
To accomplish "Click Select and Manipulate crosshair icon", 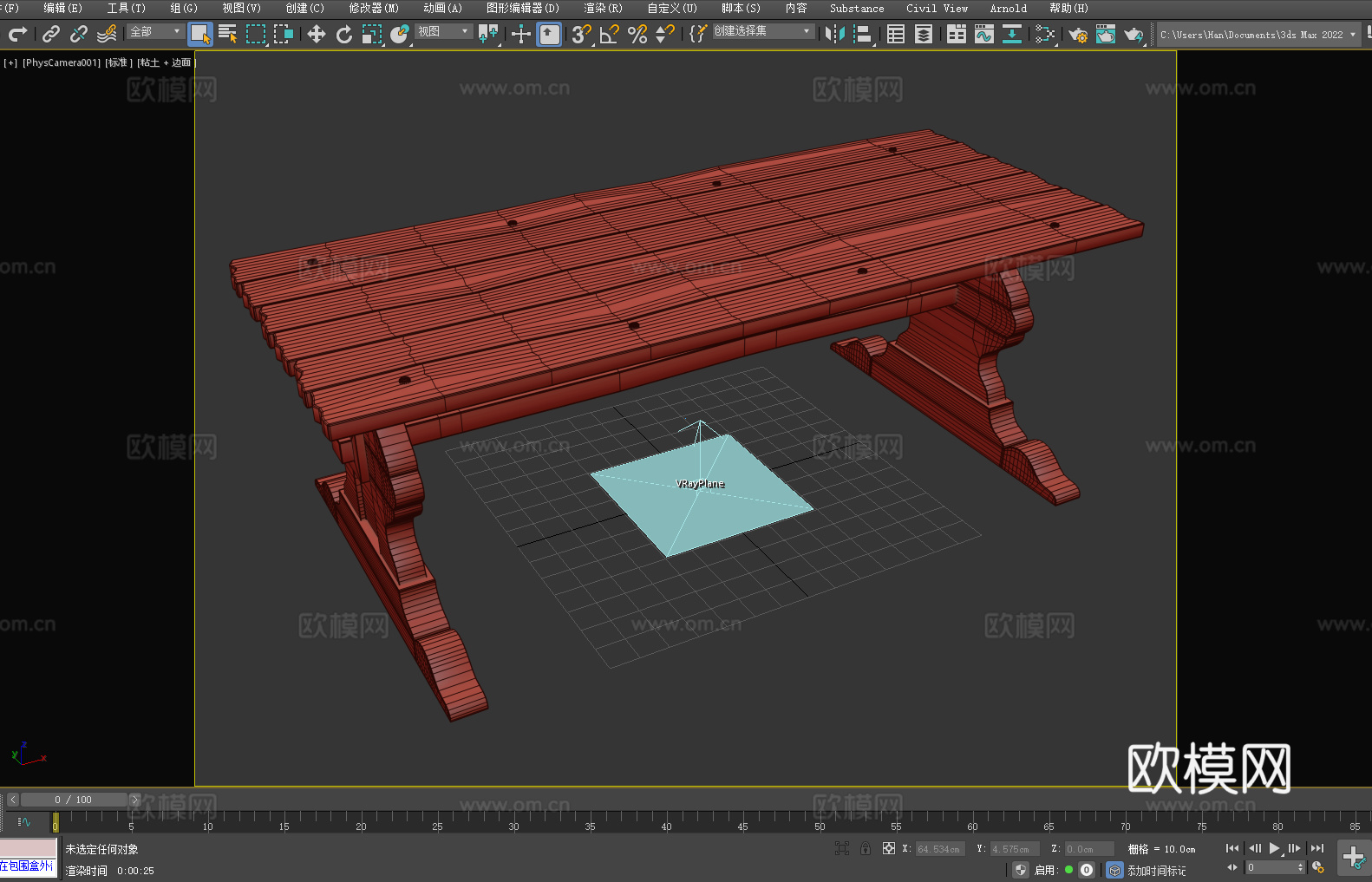I will (521, 34).
